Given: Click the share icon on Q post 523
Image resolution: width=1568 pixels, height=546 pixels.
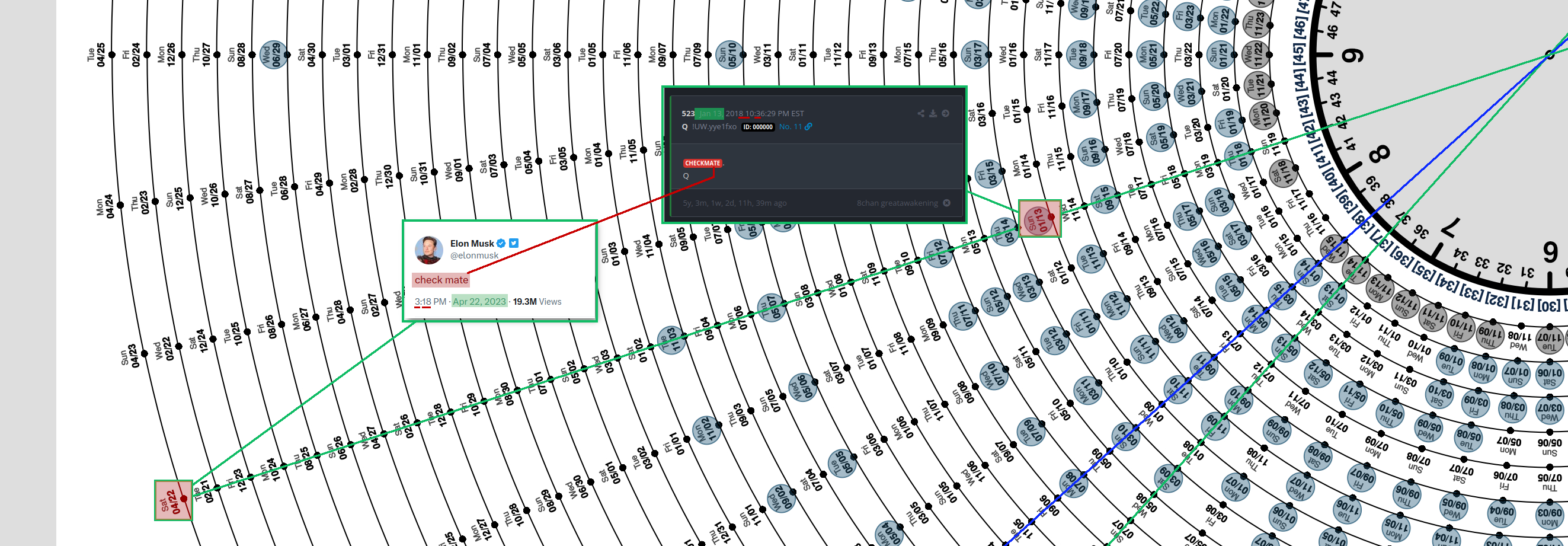Looking at the screenshot, I should tap(921, 113).
